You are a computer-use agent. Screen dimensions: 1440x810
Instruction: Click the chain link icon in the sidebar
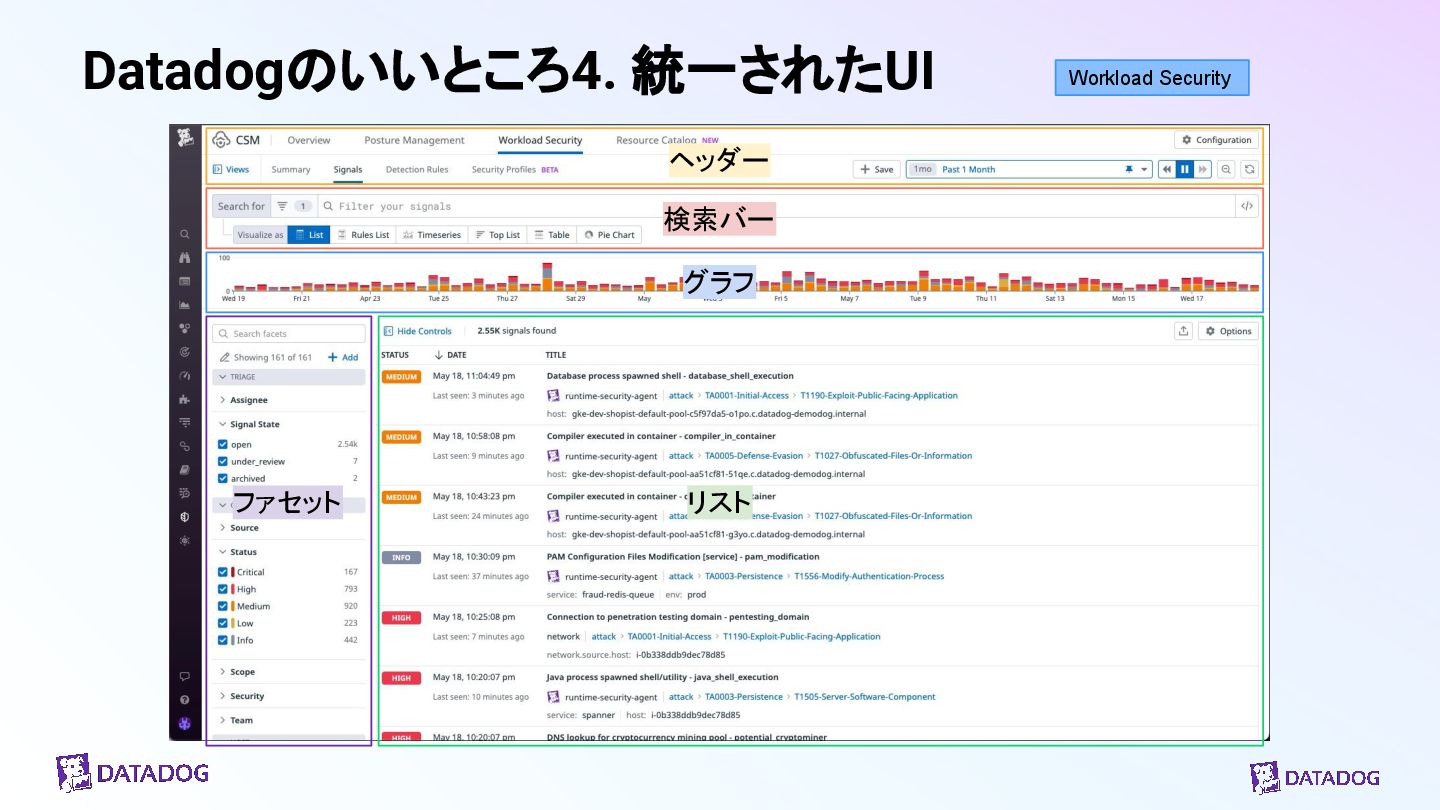pyautogui.click(x=185, y=446)
